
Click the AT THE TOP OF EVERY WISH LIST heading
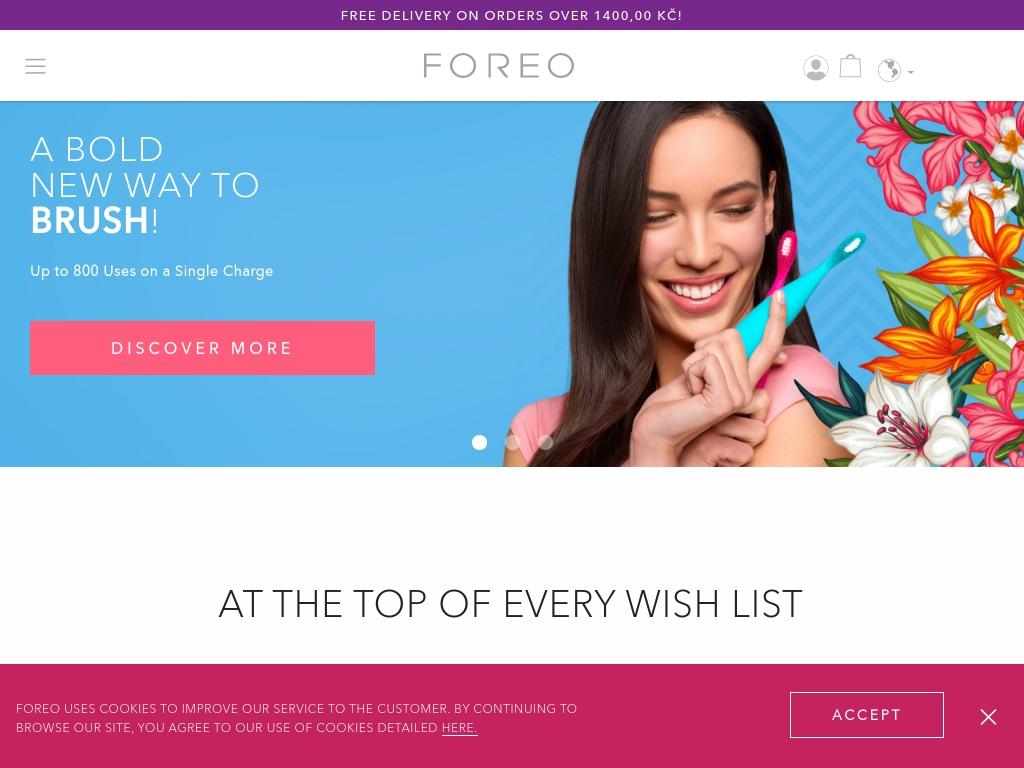(511, 603)
